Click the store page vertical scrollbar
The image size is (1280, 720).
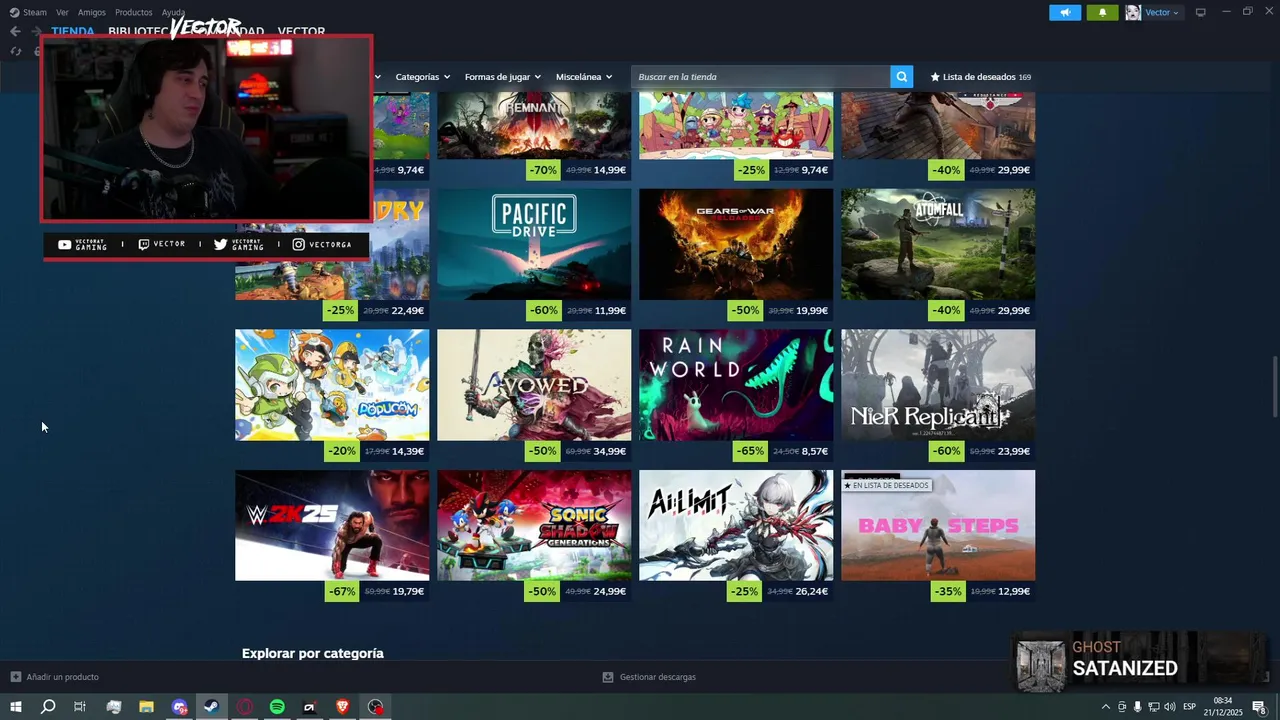[1274, 387]
